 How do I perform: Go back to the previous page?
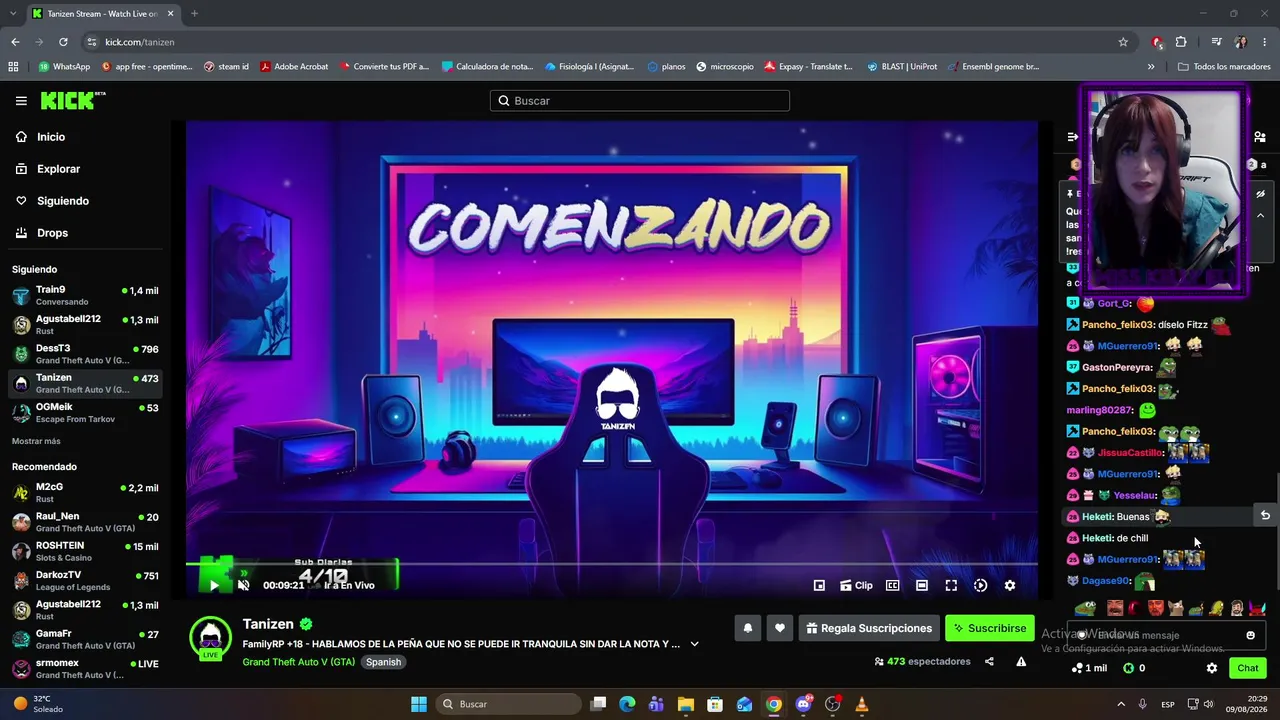(x=15, y=42)
